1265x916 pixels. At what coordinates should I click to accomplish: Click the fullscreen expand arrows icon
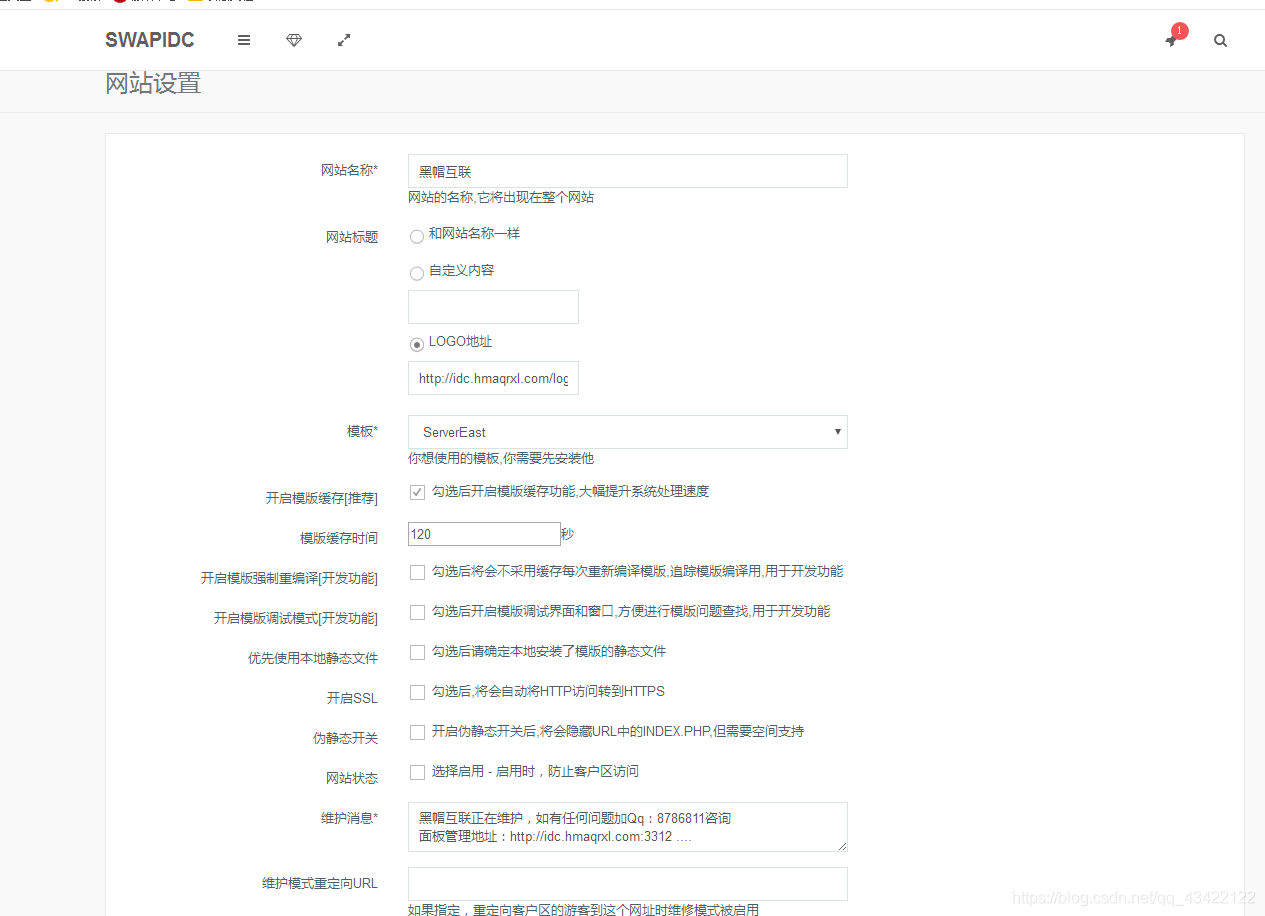(x=343, y=40)
